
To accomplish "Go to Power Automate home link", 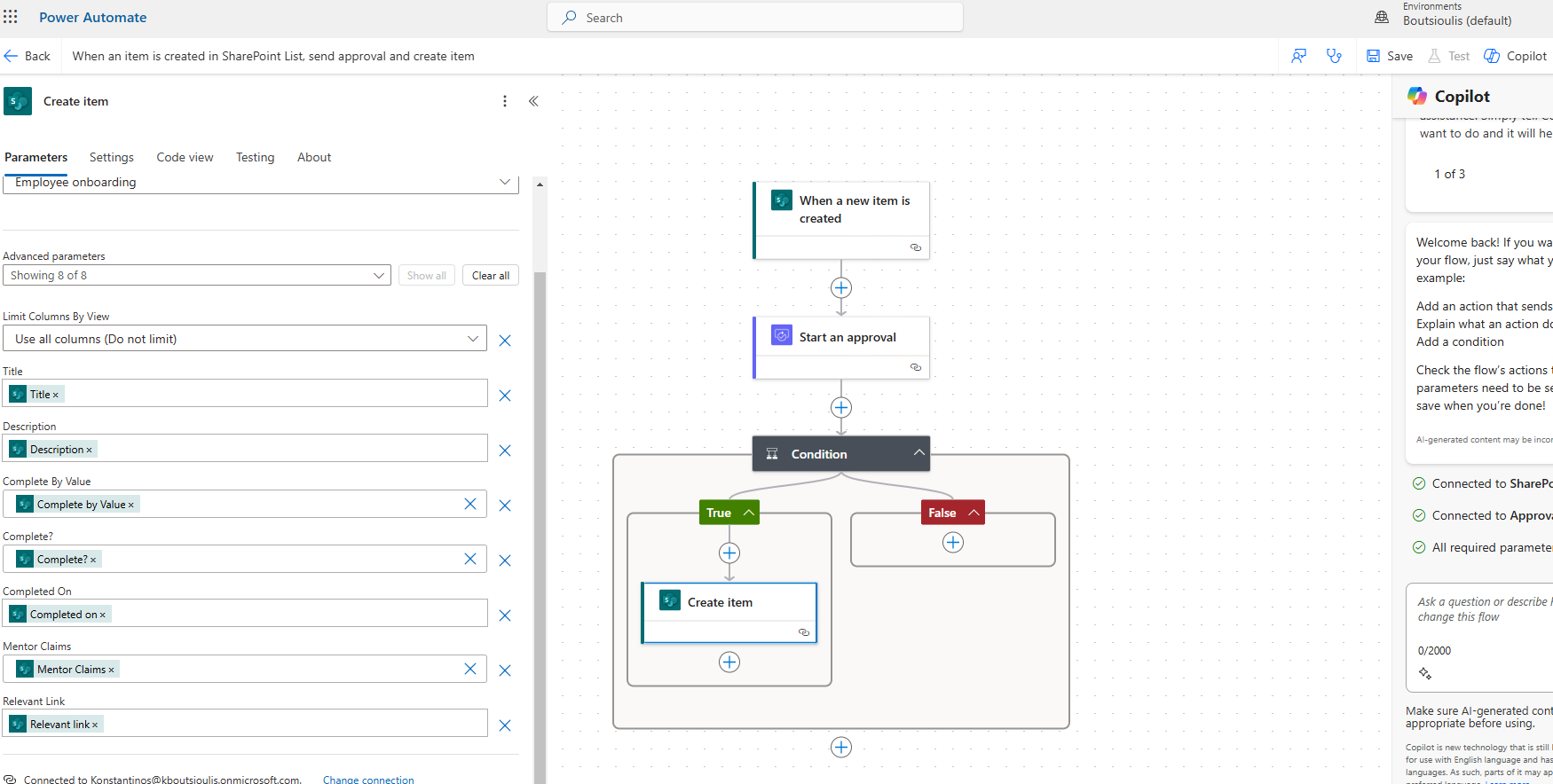I will (x=93, y=17).
